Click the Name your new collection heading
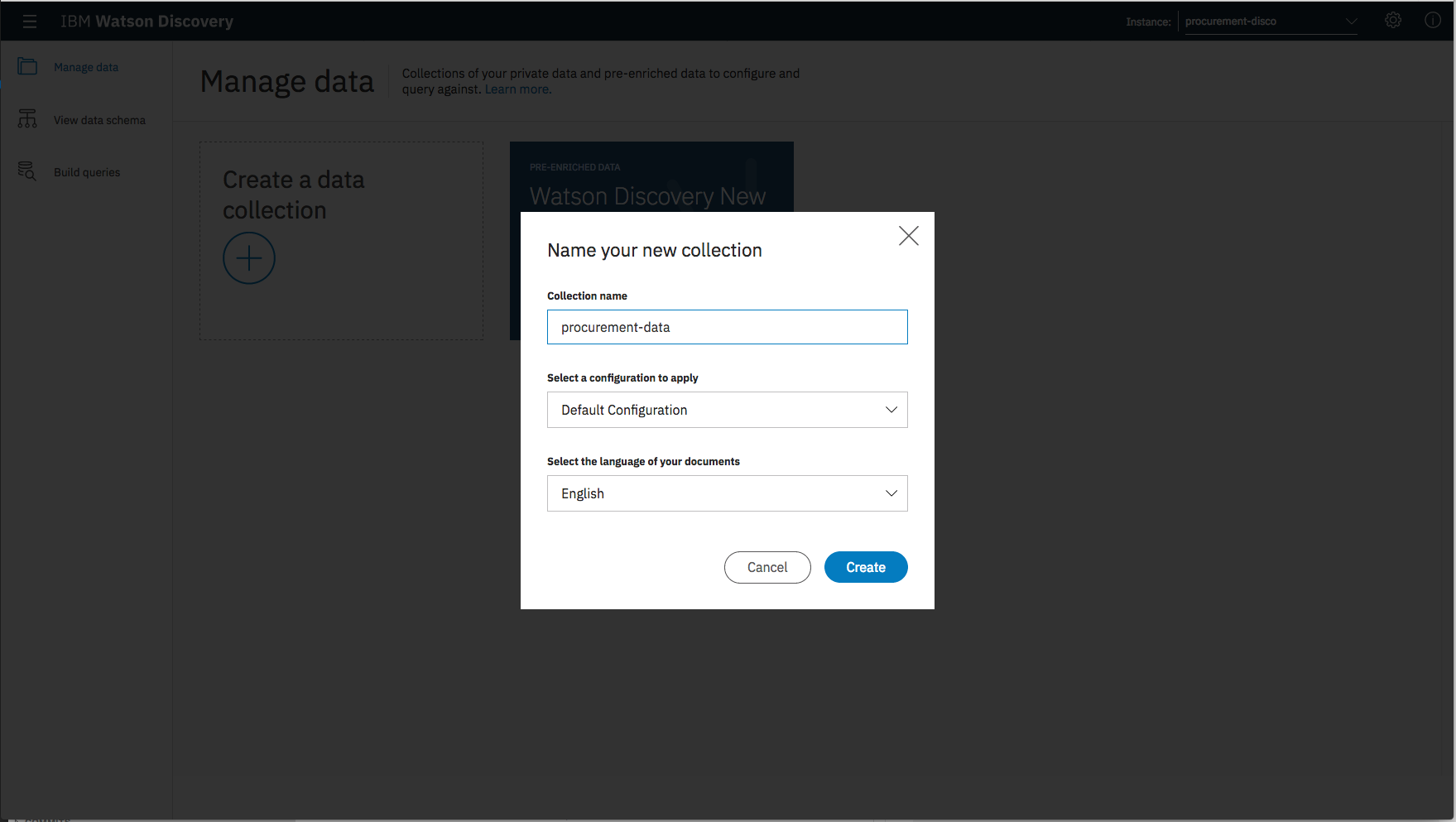 tap(655, 250)
